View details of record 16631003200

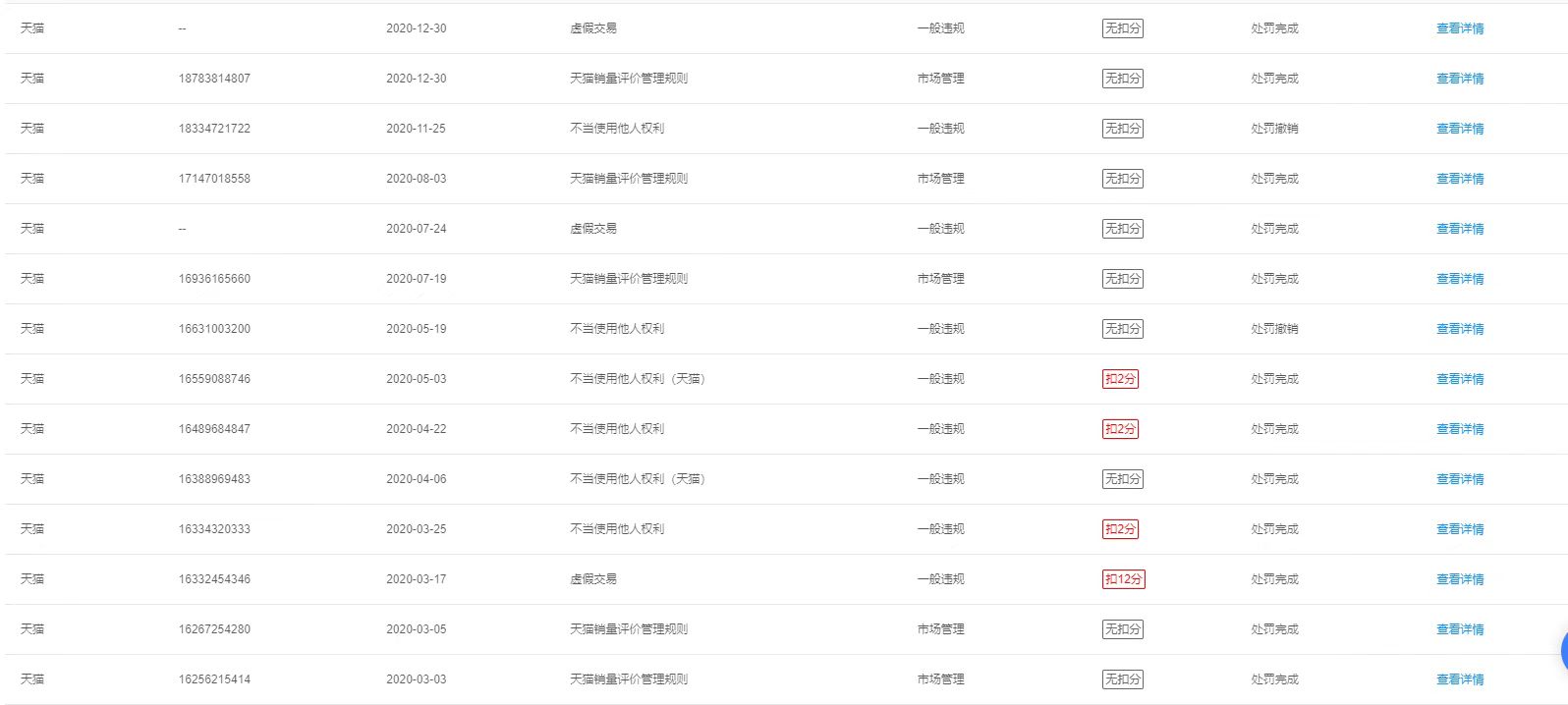[x=1460, y=329]
